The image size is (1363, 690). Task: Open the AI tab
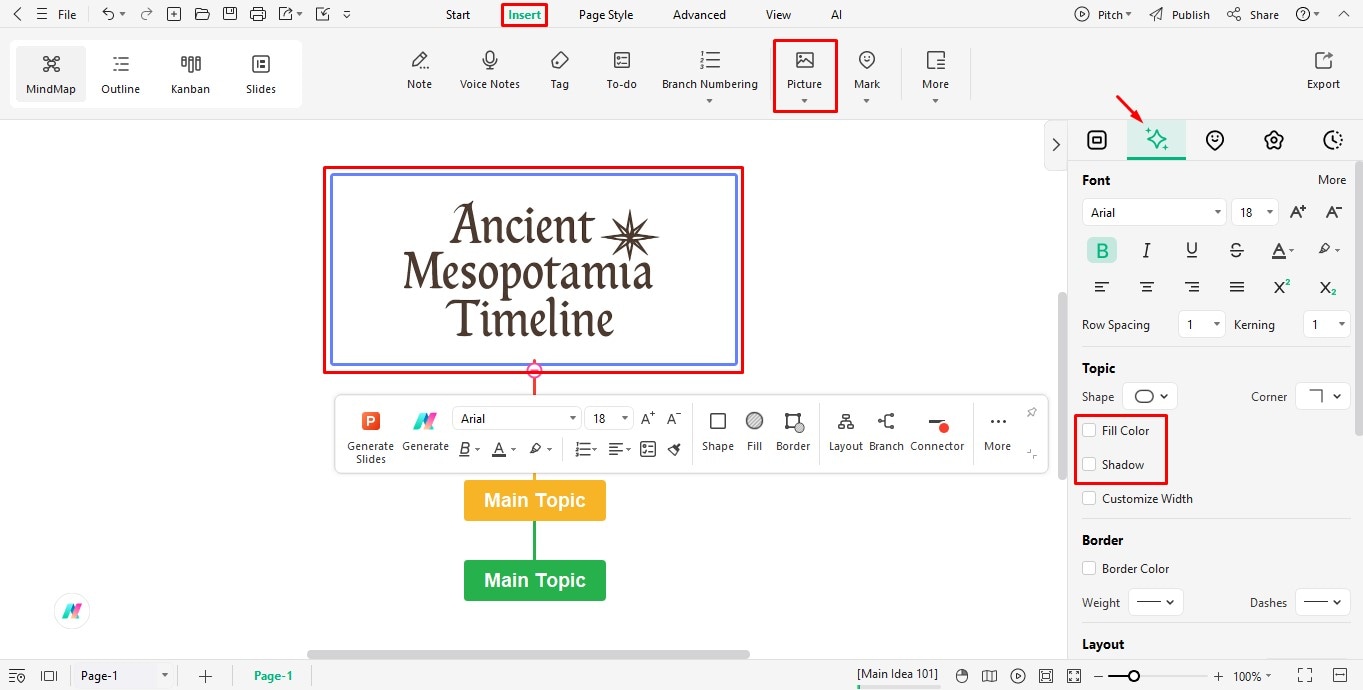836,15
